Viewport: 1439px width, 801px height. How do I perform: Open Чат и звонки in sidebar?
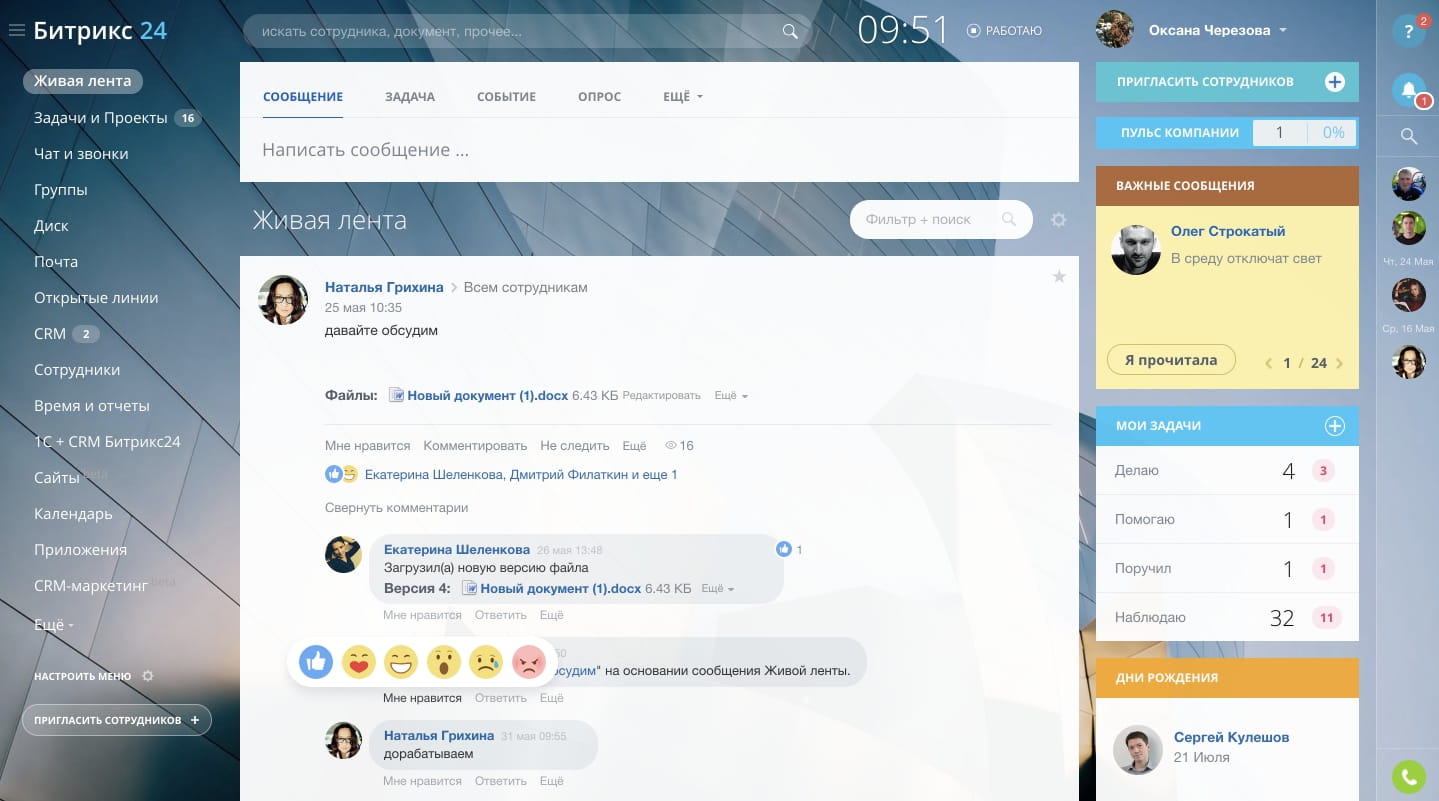pyautogui.click(x=81, y=154)
